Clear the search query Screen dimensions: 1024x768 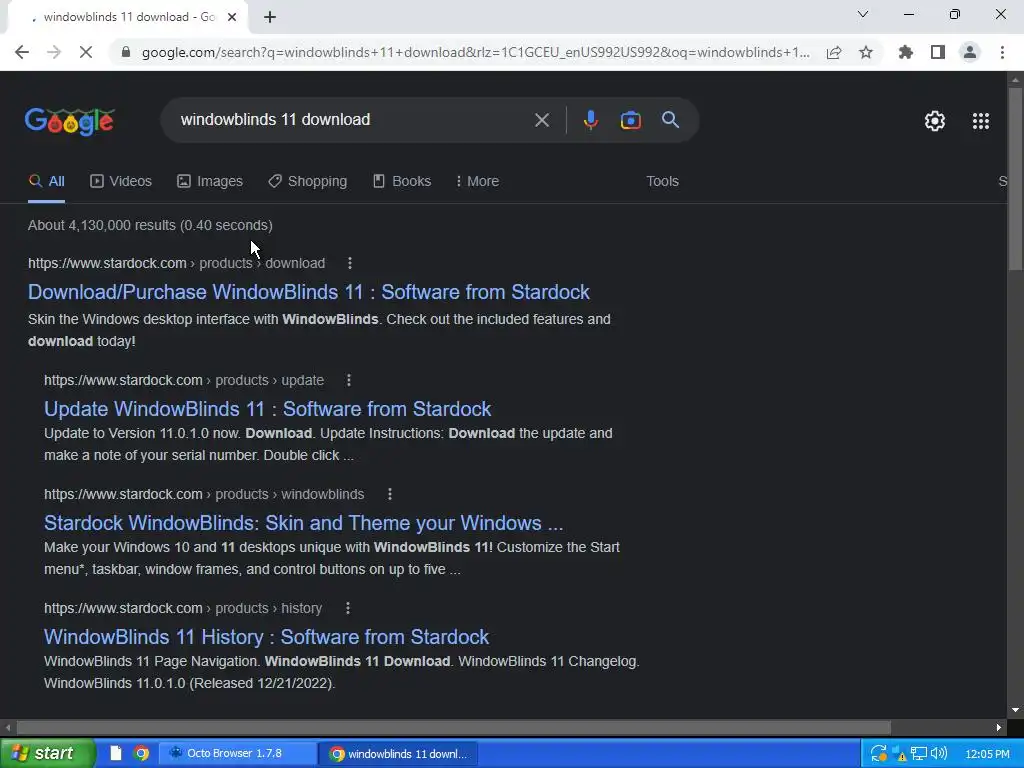coord(542,120)
